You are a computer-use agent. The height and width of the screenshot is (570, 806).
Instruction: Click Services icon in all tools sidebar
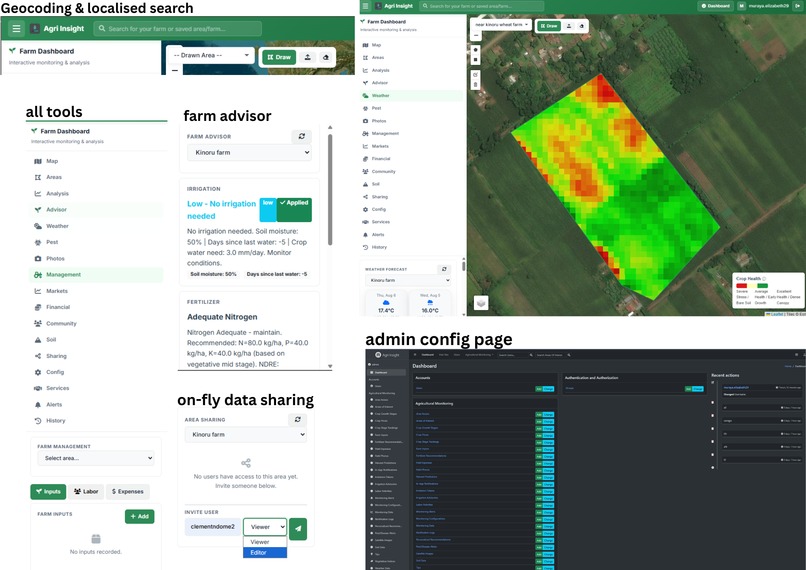pos(38,388)
